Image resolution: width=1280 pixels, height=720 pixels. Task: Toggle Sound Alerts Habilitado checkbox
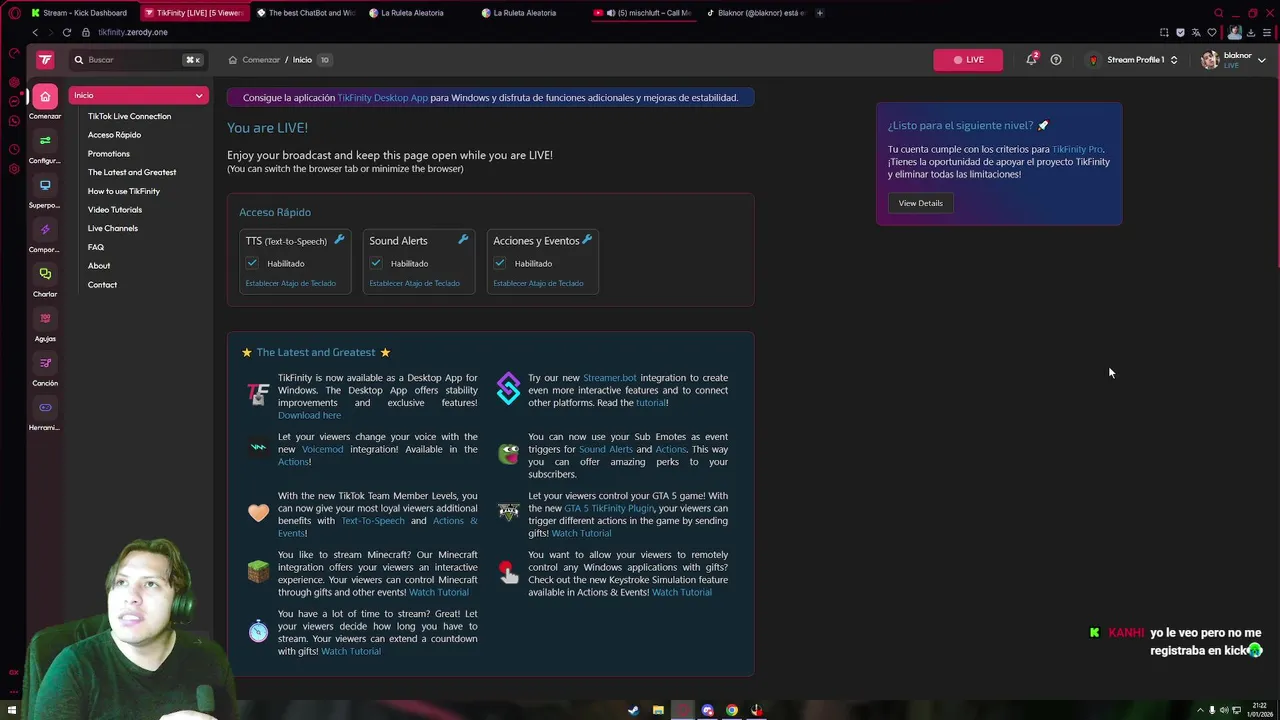coord(376,263)
